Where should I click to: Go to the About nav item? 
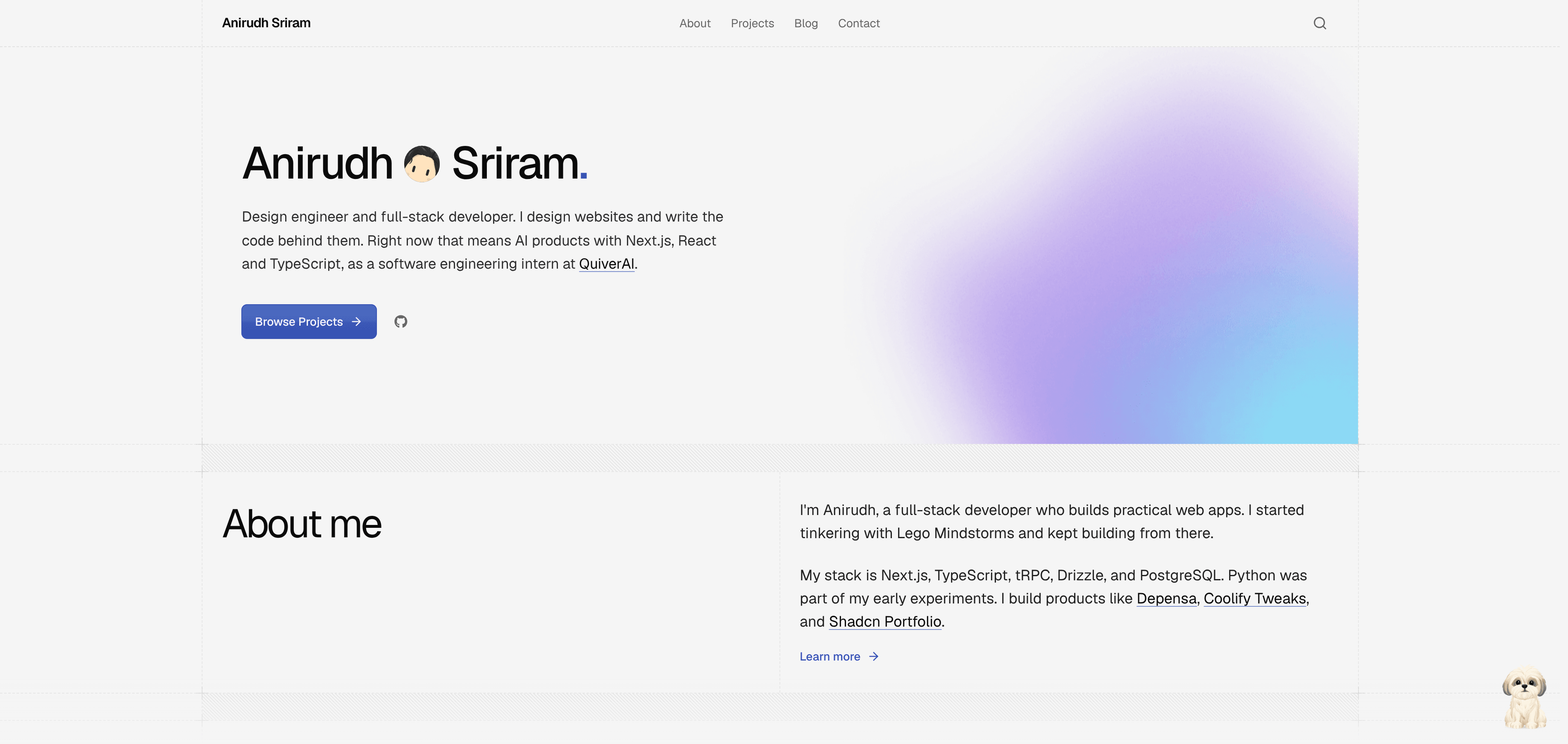point(694,23)
